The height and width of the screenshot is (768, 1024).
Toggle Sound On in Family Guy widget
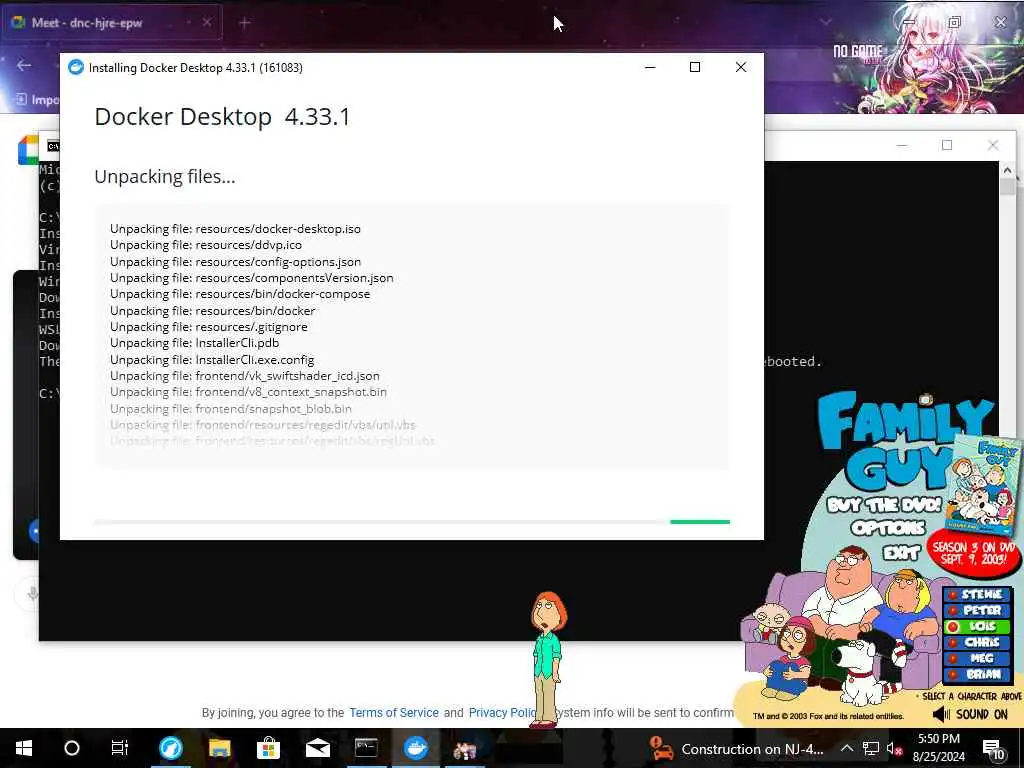pos(970,714)
